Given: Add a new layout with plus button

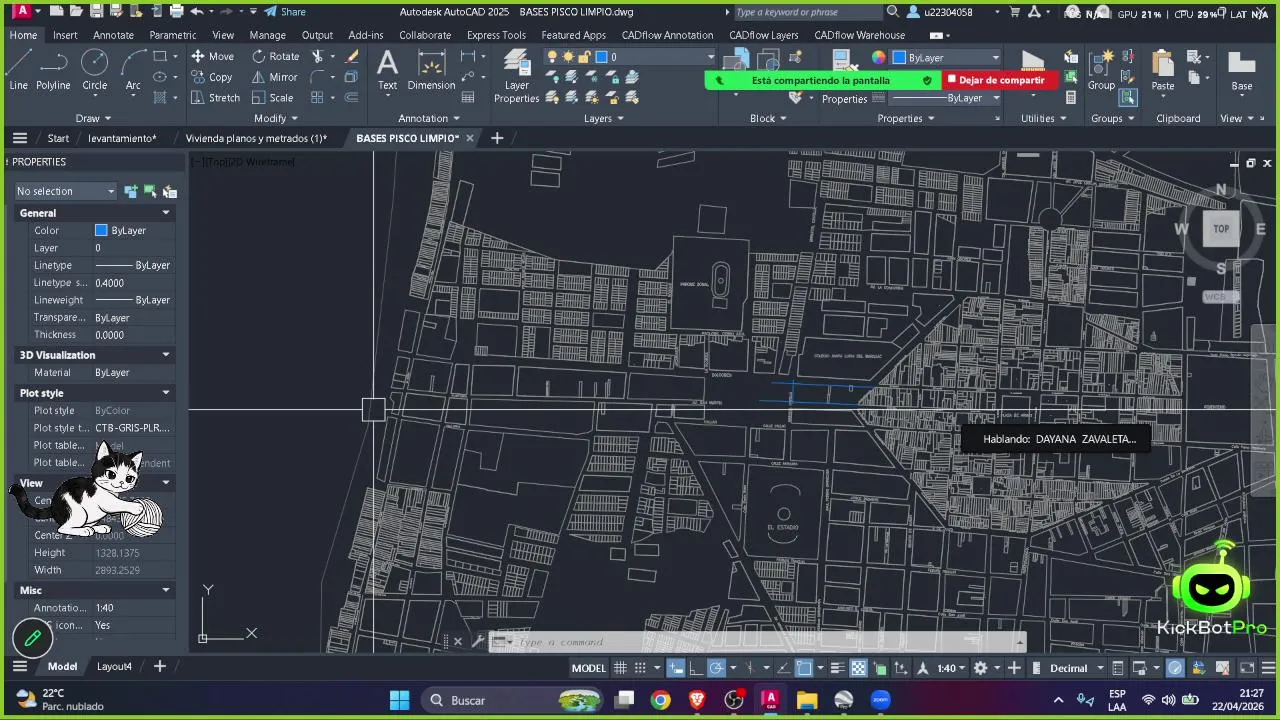Looking at the screenshot, I should coord(159,666).
